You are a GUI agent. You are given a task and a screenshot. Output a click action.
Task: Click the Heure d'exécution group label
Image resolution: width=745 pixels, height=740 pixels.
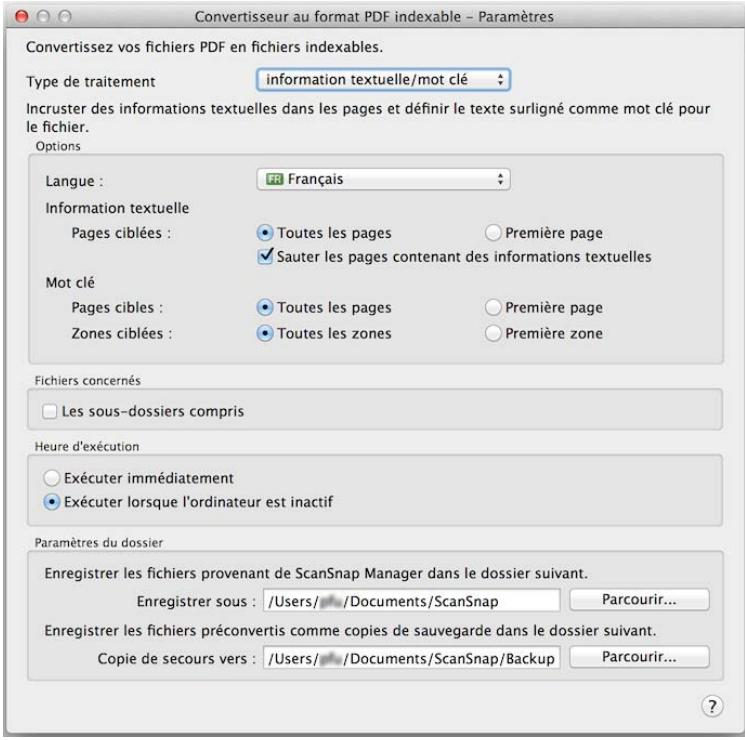(x=86, y=447)
